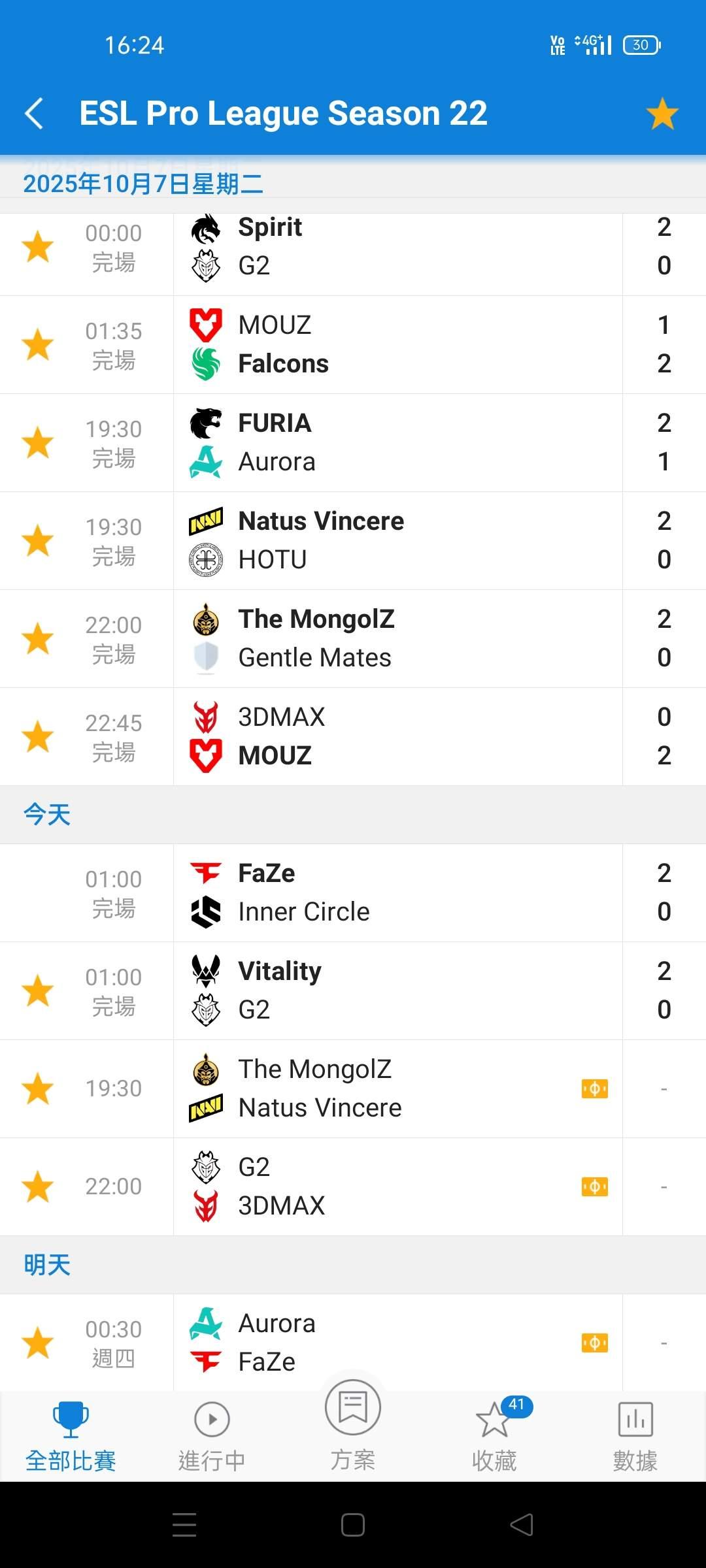Open MOUZ vs Falcons match details

click(392, 345)
